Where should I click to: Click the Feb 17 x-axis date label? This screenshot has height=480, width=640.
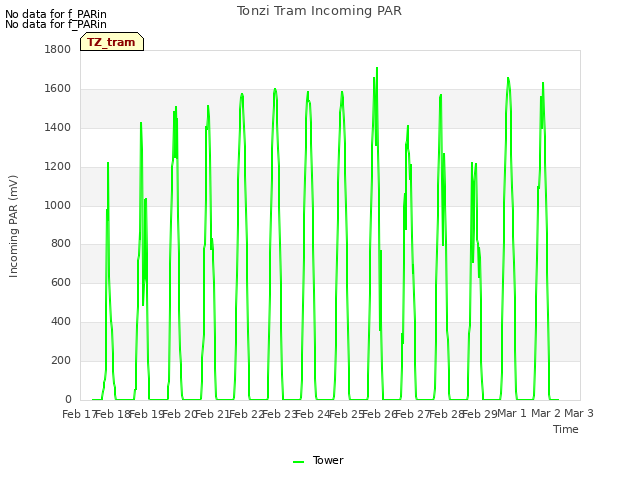[78, 414]
